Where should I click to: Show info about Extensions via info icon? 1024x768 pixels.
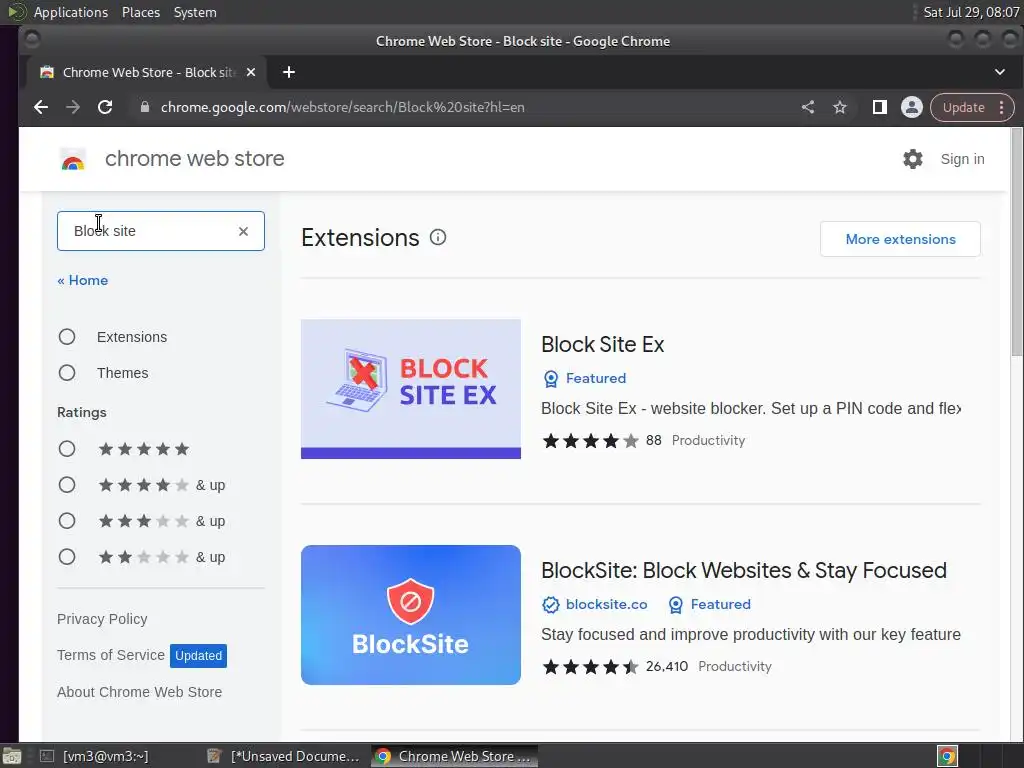coord(438,237)
